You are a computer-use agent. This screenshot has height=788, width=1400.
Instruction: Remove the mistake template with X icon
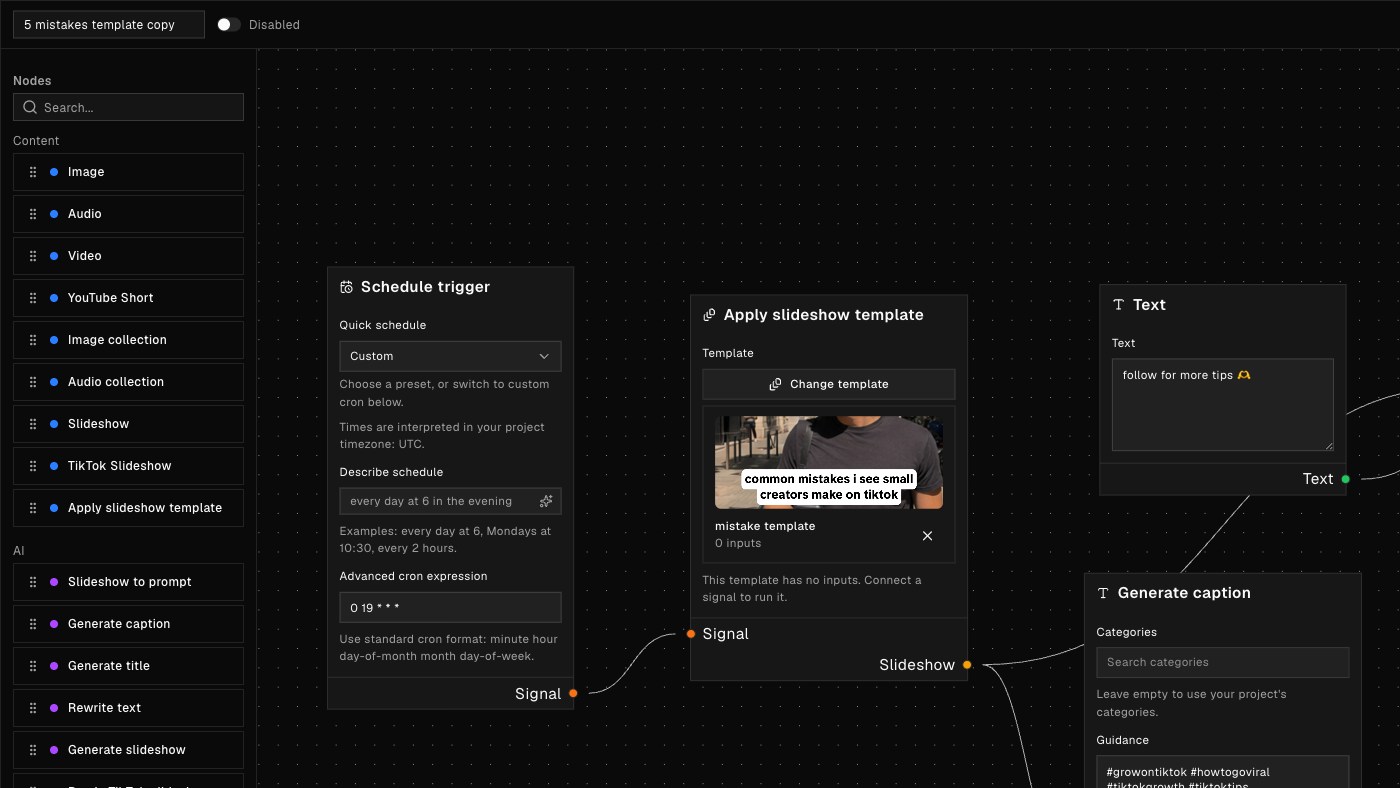pos(927,536)
